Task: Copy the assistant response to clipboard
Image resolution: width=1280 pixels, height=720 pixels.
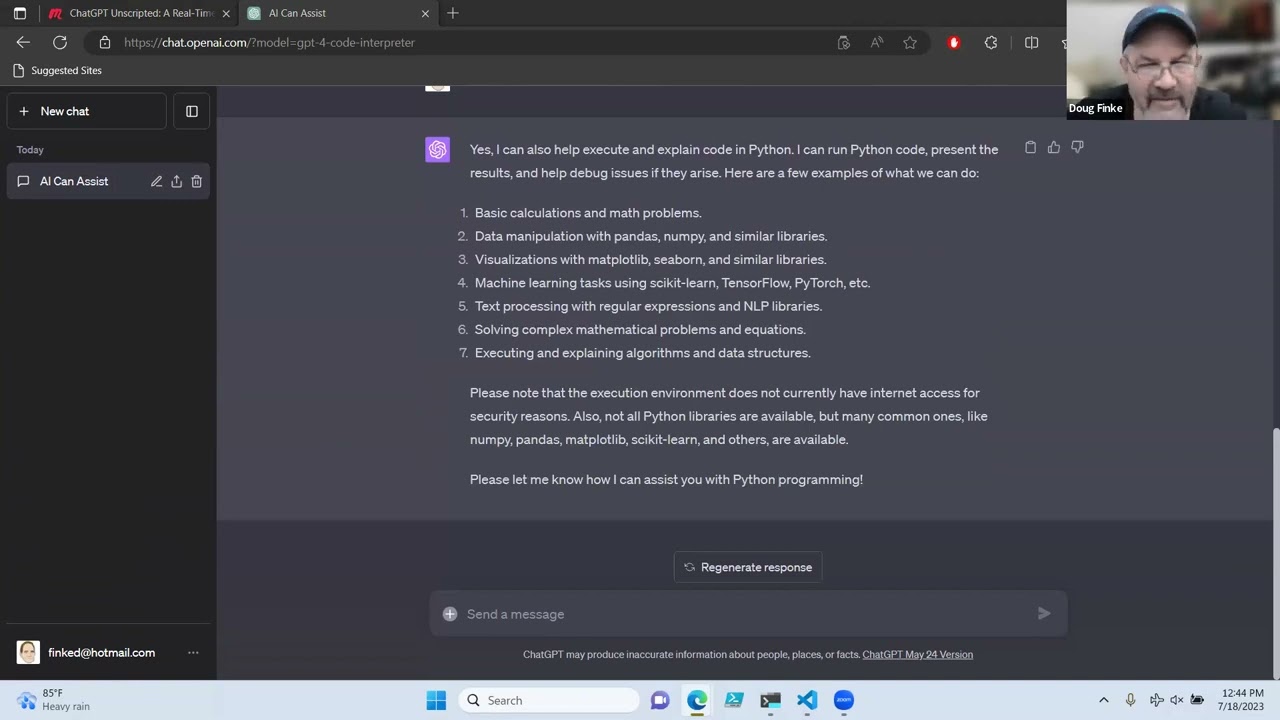Action: (x=1031, y=148)
